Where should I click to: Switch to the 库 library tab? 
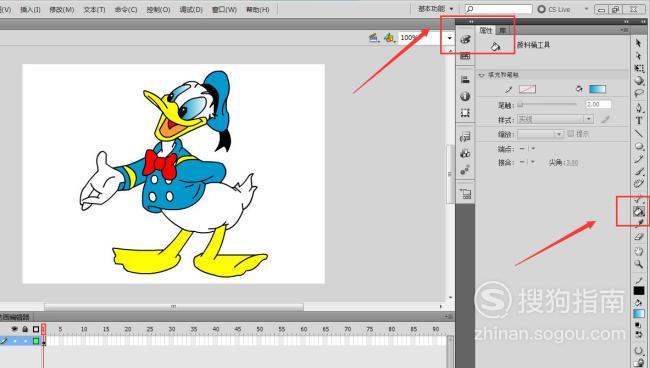(x=502, y=30)
